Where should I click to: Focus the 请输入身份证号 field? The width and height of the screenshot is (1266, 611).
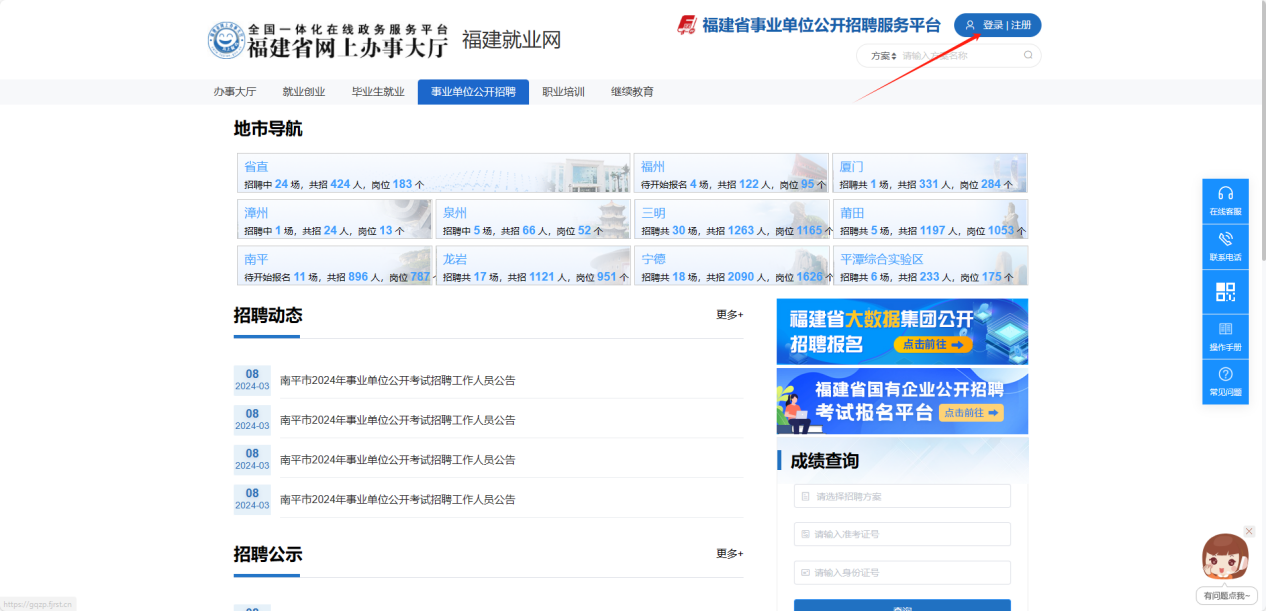(x=902, y=573)
